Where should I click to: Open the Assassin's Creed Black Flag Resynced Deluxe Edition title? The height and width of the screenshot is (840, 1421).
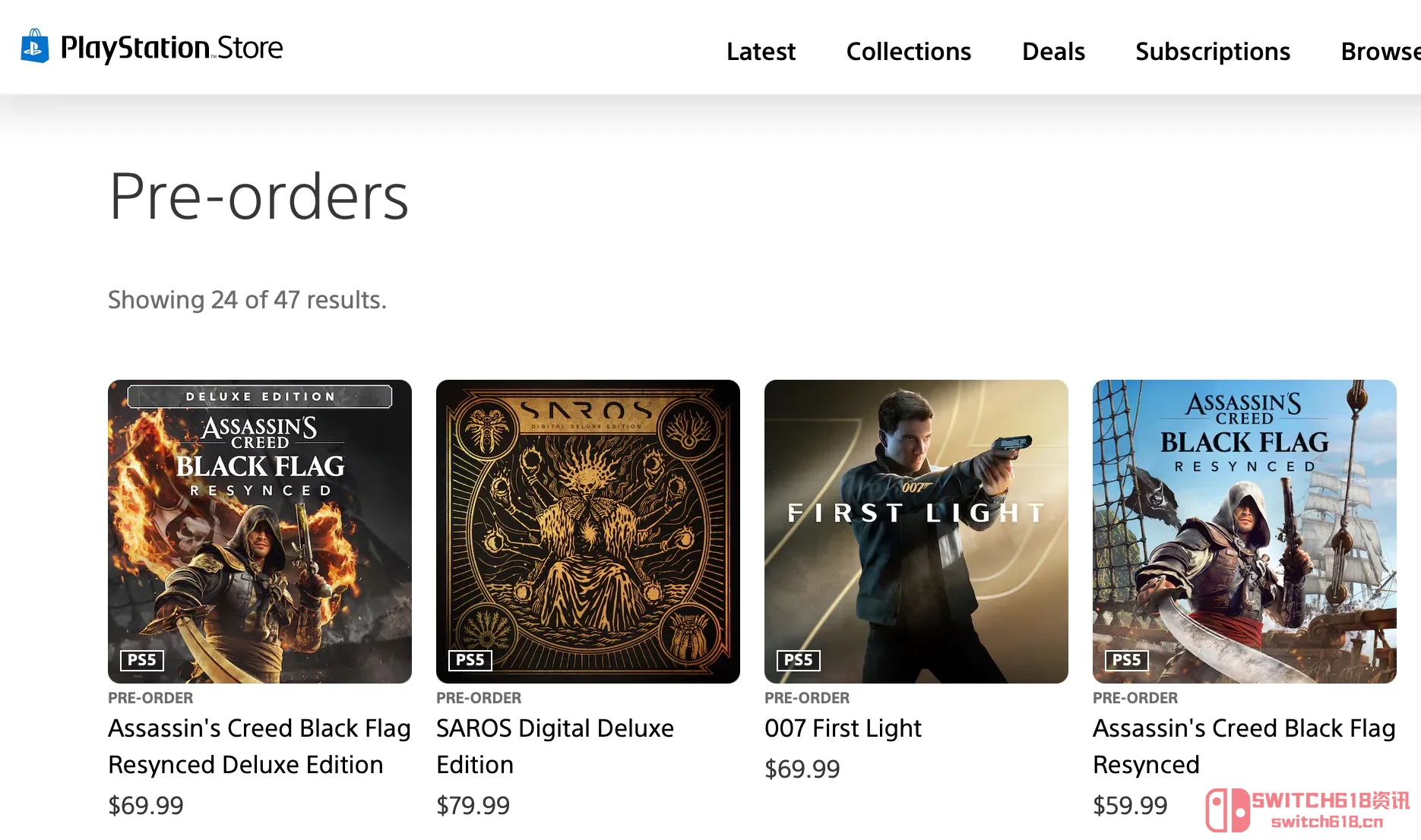259,747
